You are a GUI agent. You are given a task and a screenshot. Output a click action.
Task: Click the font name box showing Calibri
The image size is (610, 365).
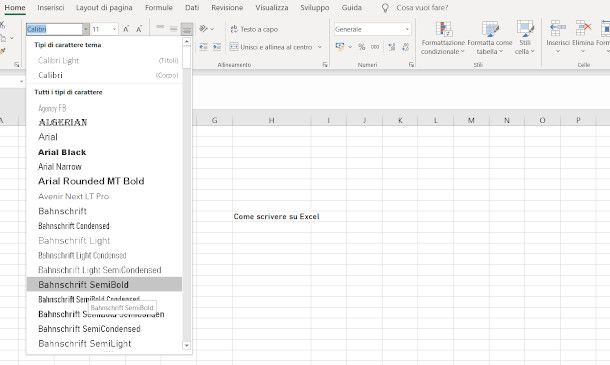[x=54, y=29]
